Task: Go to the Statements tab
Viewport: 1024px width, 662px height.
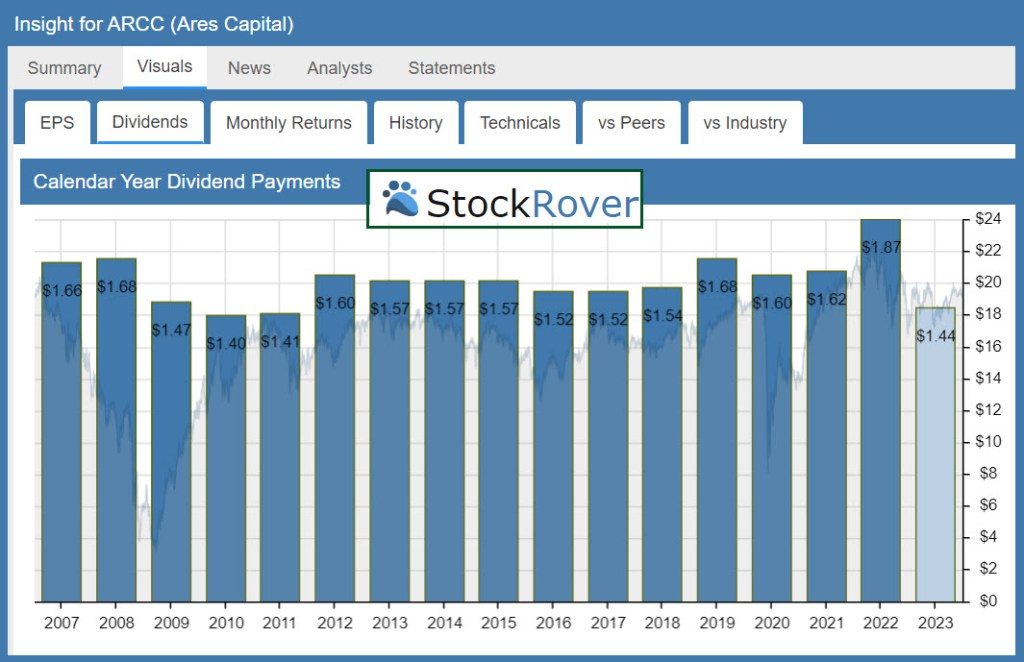Action: 451,68
